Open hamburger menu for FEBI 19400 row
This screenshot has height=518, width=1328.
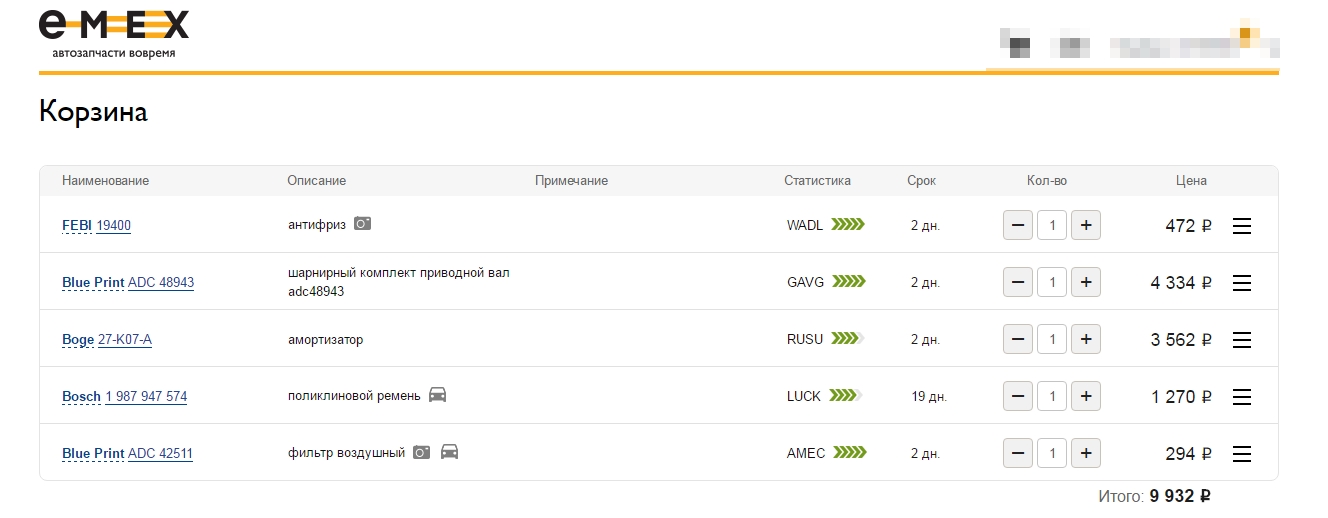(1241, 226)
